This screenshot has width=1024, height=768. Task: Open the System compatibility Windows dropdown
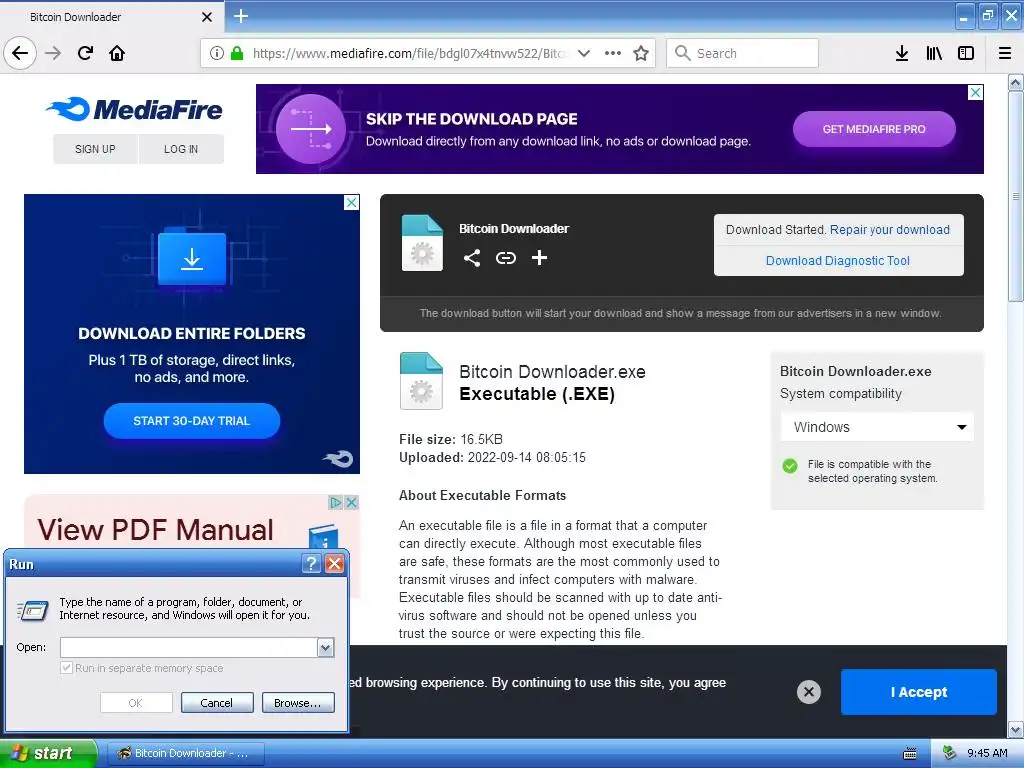tap(877, 427)
